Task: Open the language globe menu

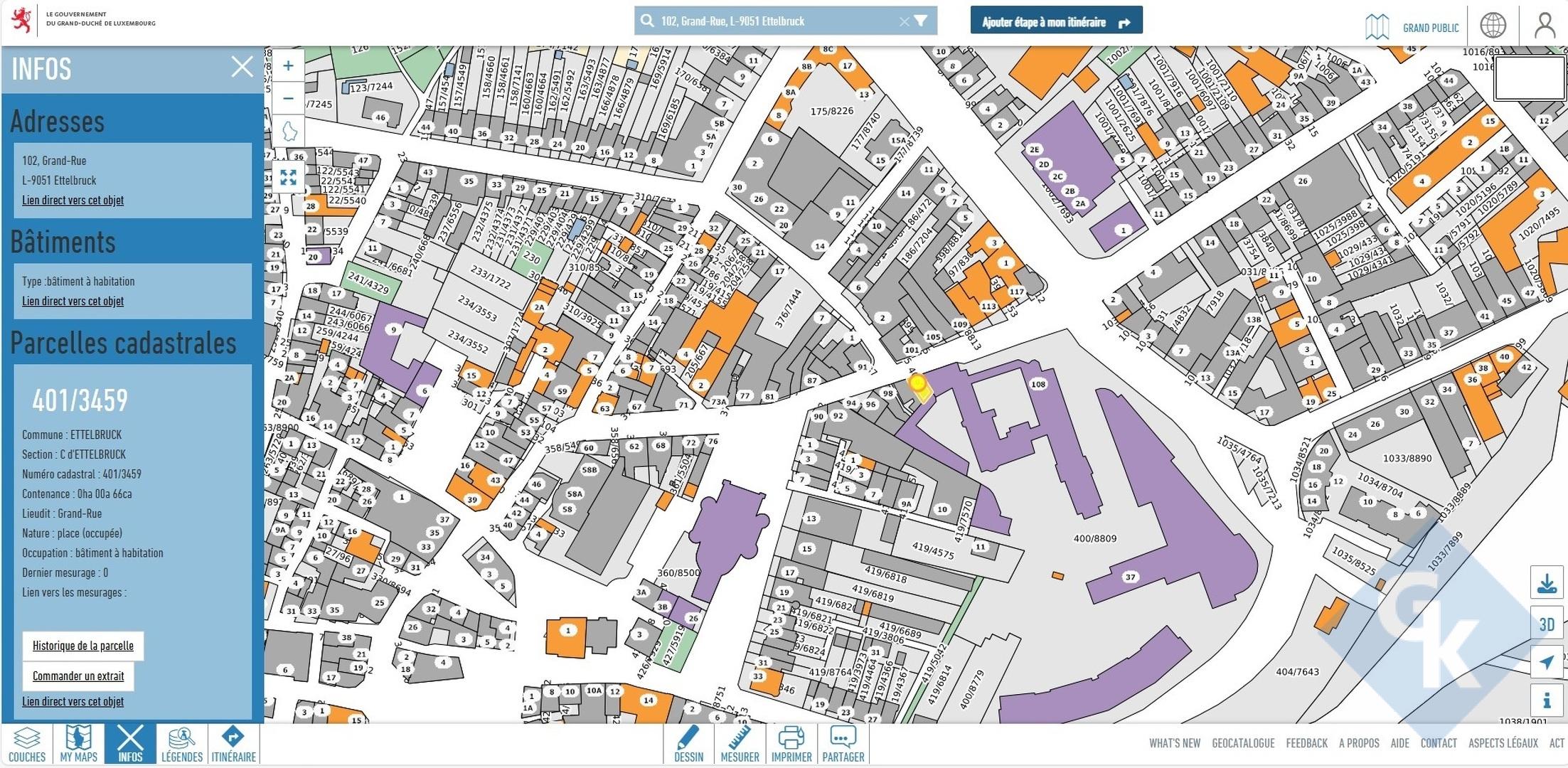Action: point(1493,25)
